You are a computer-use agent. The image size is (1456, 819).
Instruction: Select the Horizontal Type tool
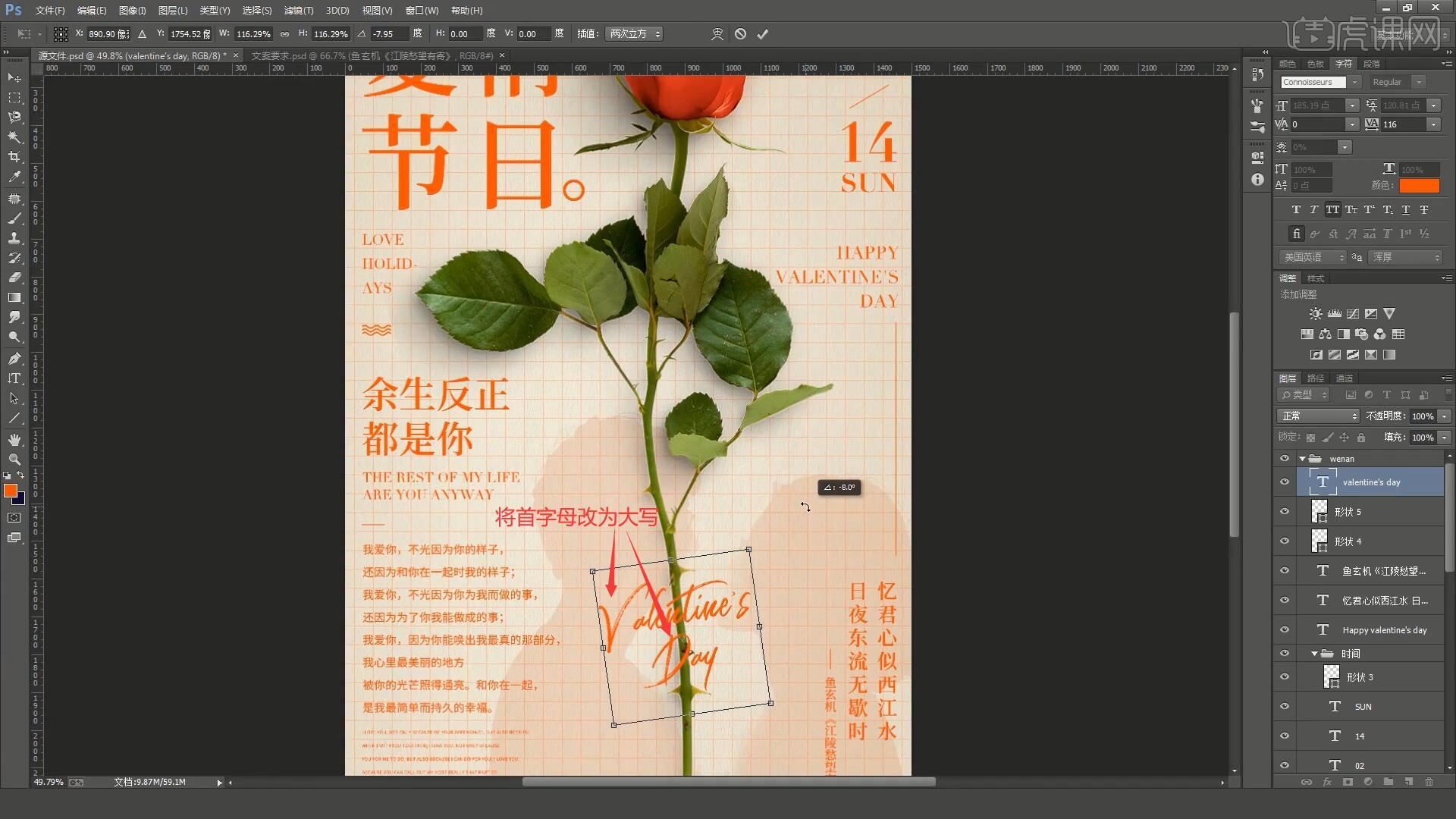(14, 378)
